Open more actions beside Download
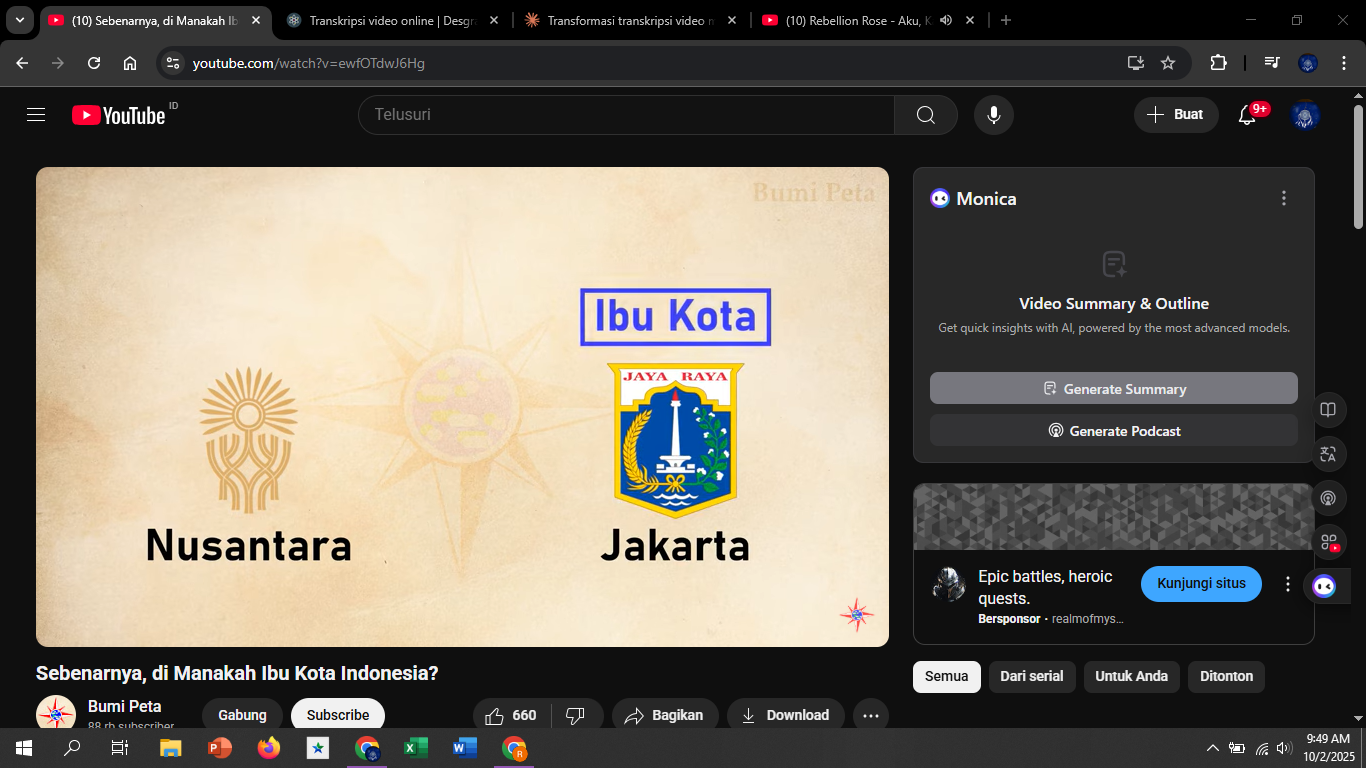 coord(871,716)
